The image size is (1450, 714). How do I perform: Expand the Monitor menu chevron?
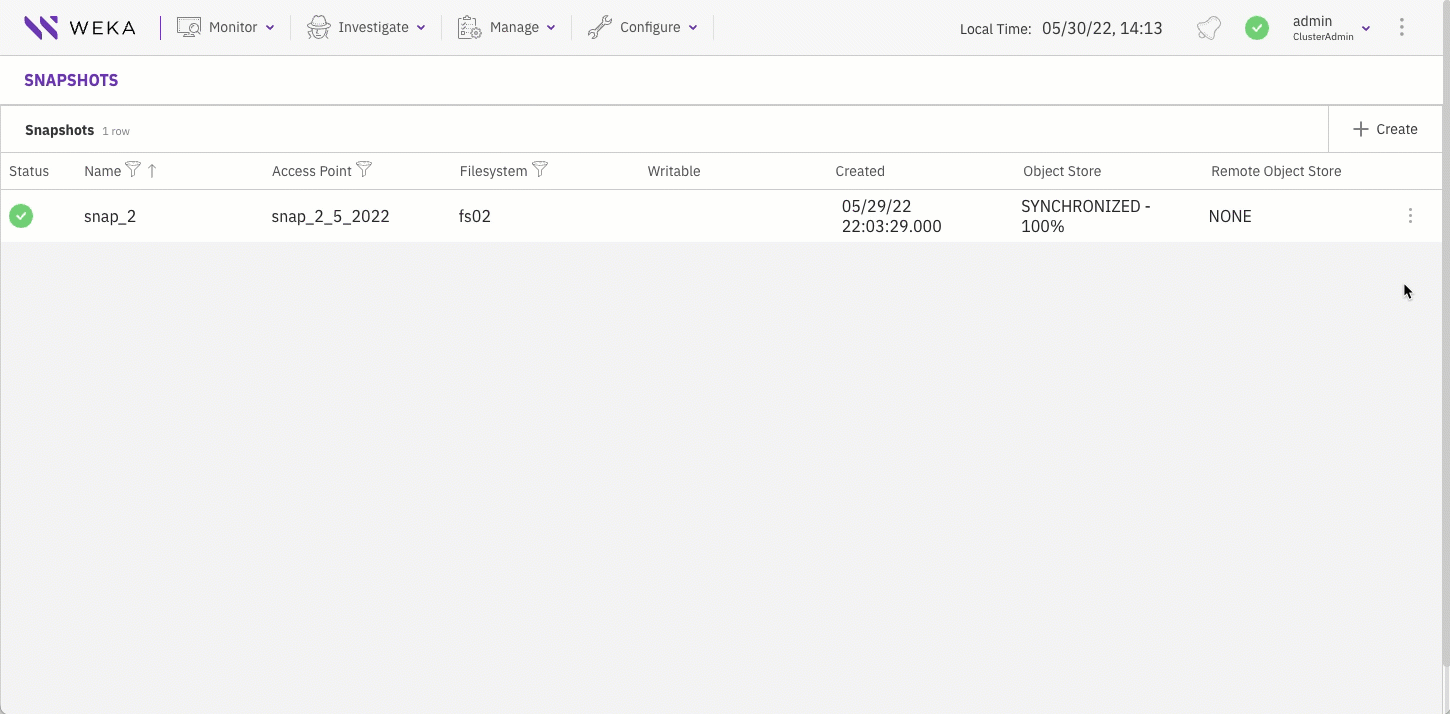tap(271, 28)
